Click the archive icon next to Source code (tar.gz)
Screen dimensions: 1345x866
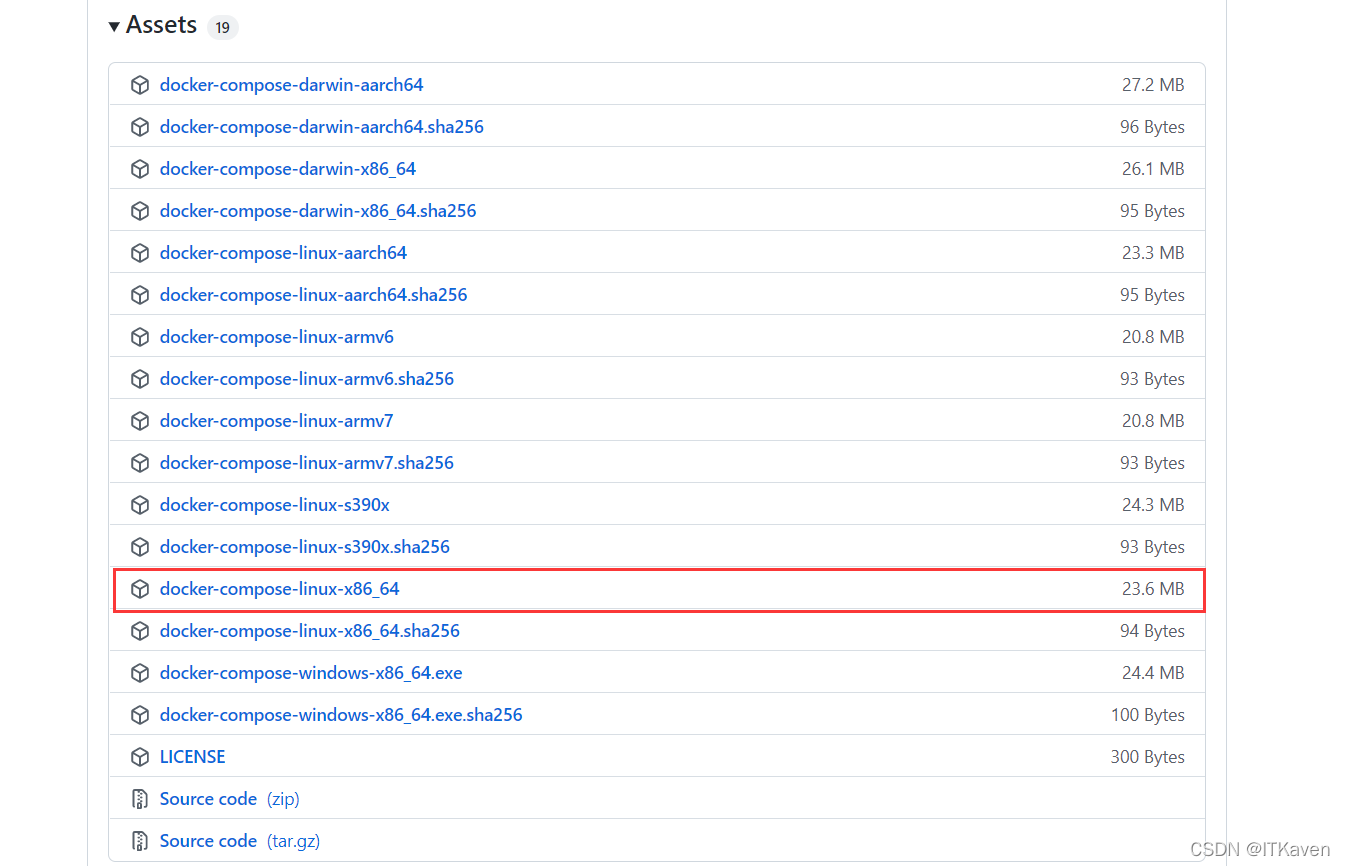point(140,841)
